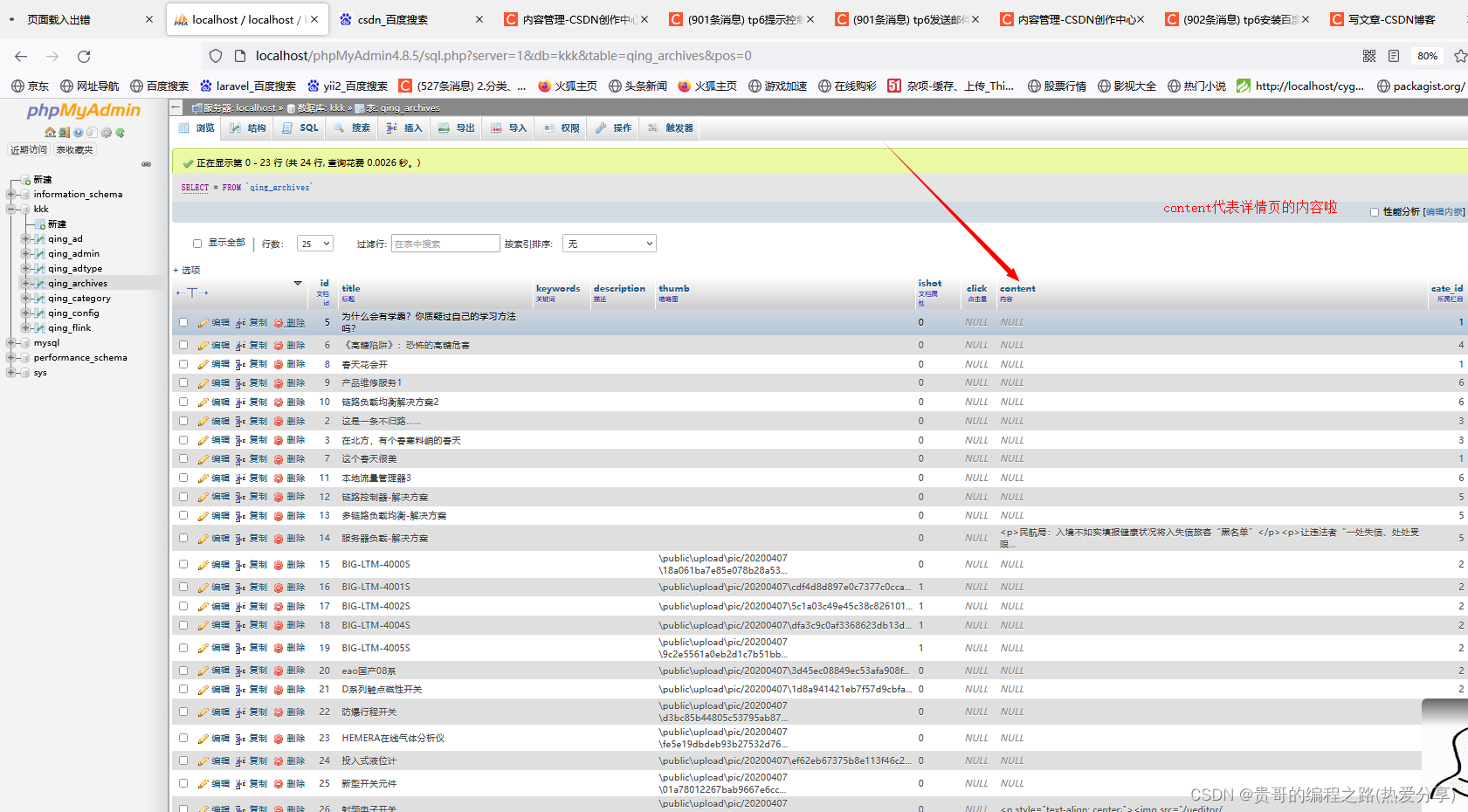The image size is (1468, 812).
Task: Click red delete icon for row id 20
Action: 279,671
